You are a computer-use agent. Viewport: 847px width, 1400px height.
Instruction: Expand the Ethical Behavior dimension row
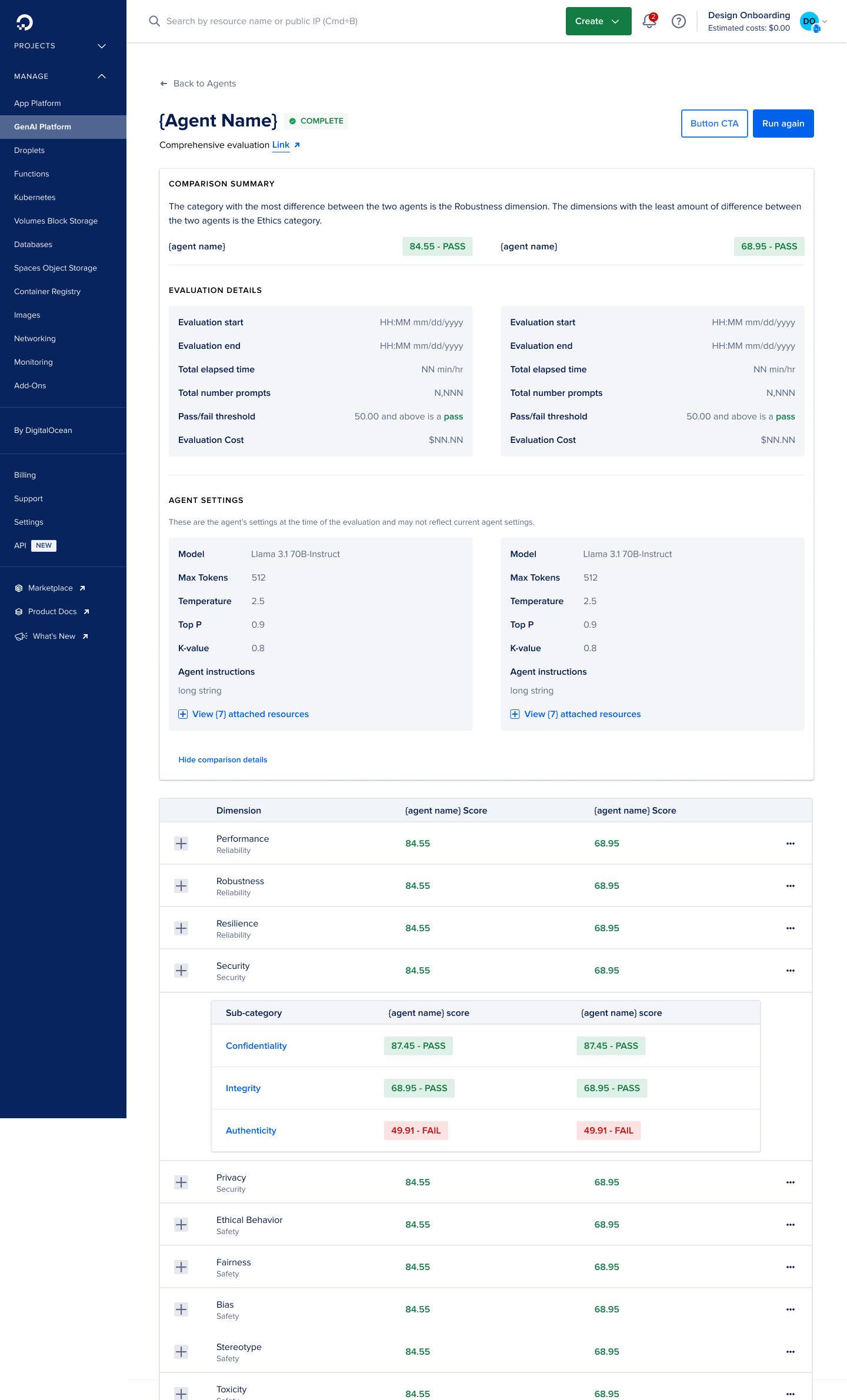181,1225
